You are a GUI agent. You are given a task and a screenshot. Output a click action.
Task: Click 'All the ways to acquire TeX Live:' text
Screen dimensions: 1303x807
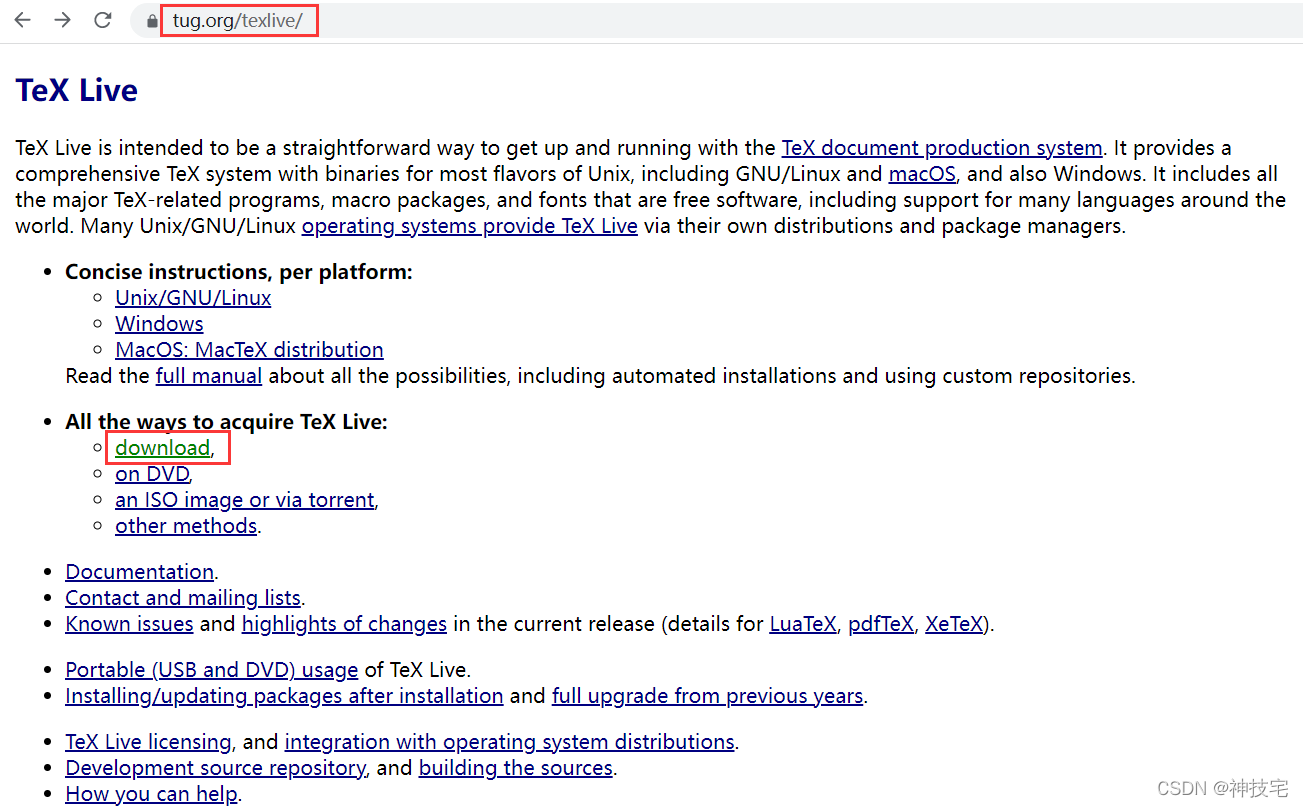click(226, 422)
